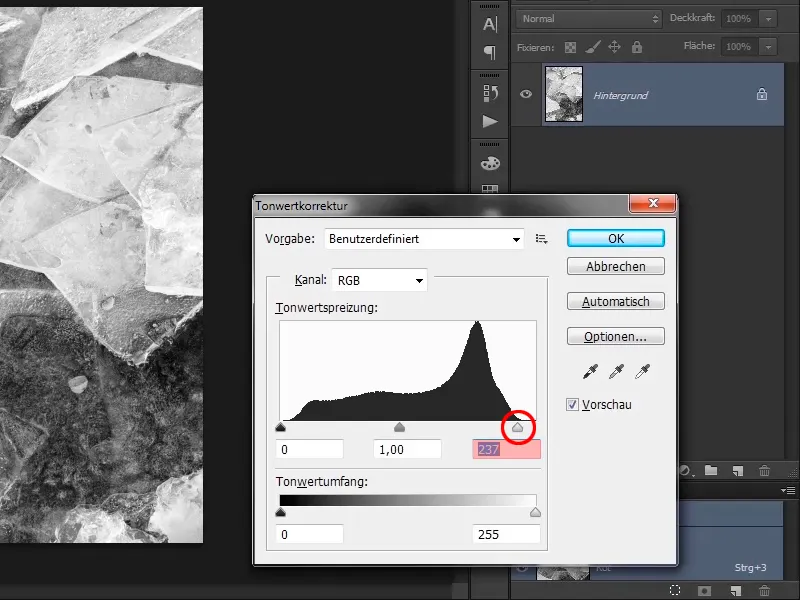Click the white input level slider under histogram
This screenshot has height=600, width=800.
click(x=517, y=427)
